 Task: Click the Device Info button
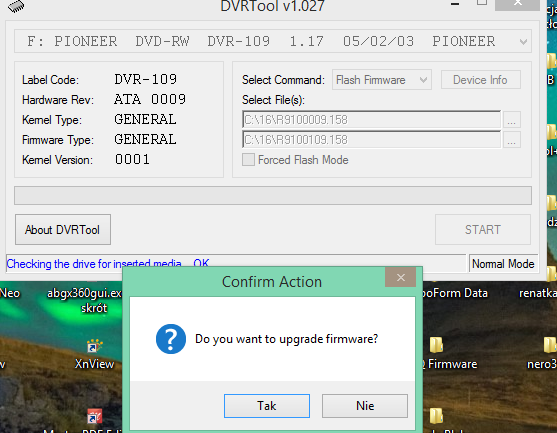pos(481,80)
